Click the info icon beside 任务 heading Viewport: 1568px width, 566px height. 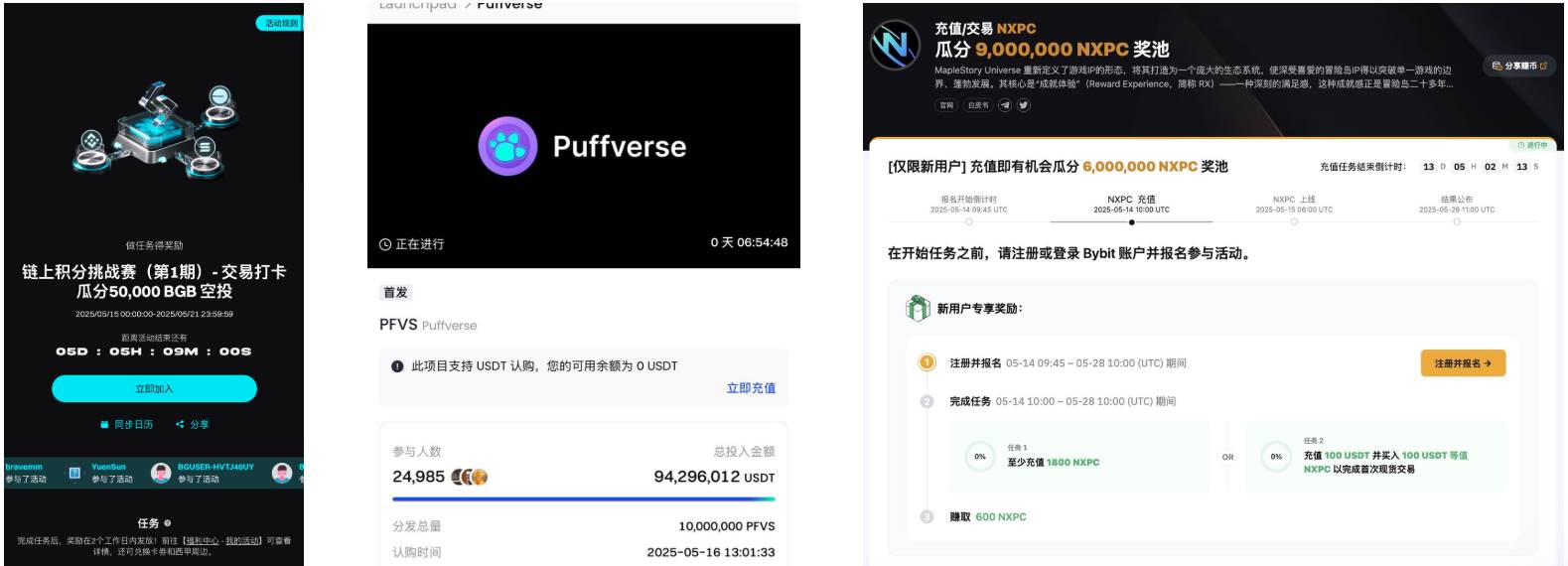point(167,522)
